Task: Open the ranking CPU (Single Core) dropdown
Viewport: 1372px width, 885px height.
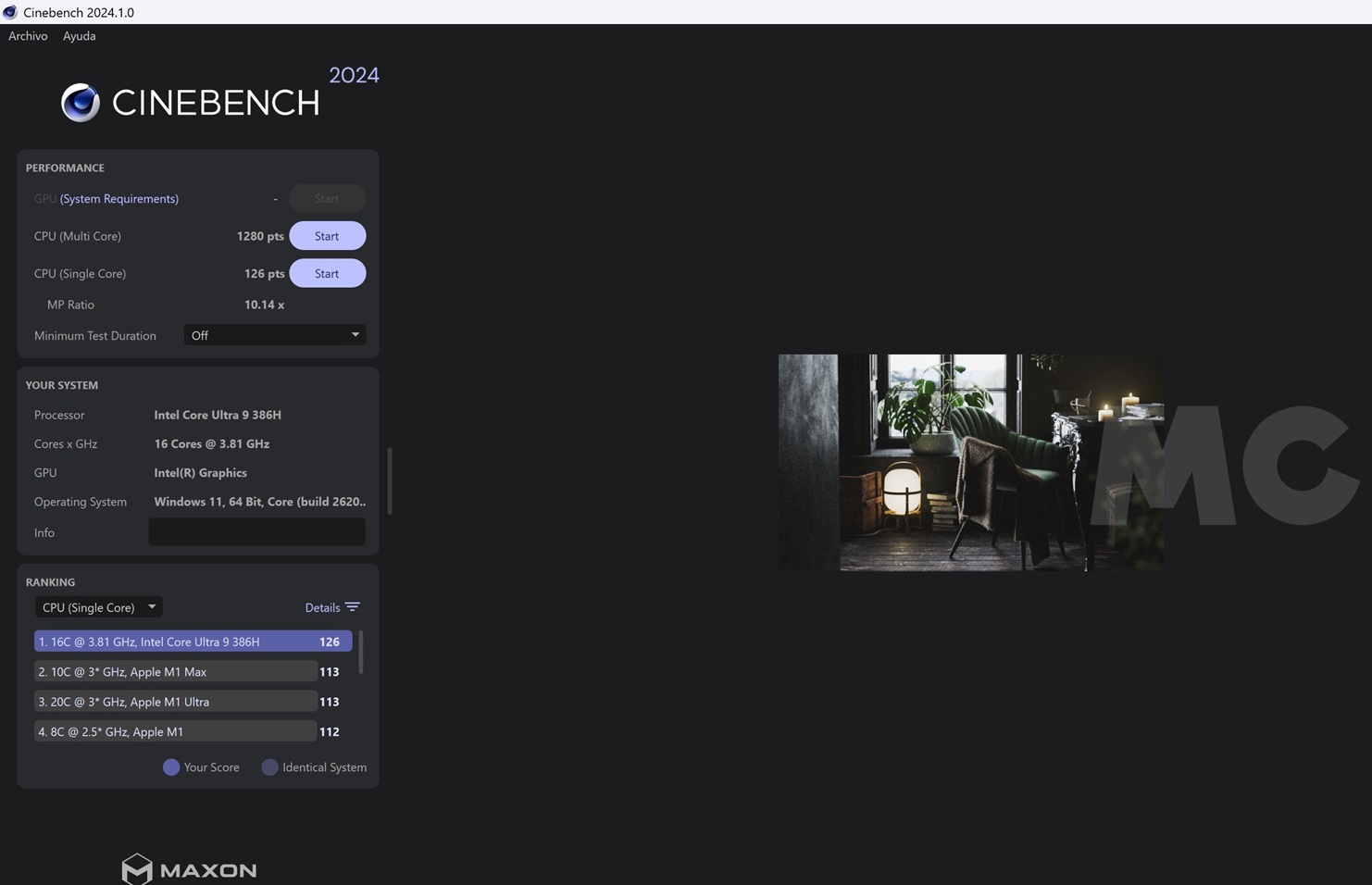Action: [x=98, y=607]
